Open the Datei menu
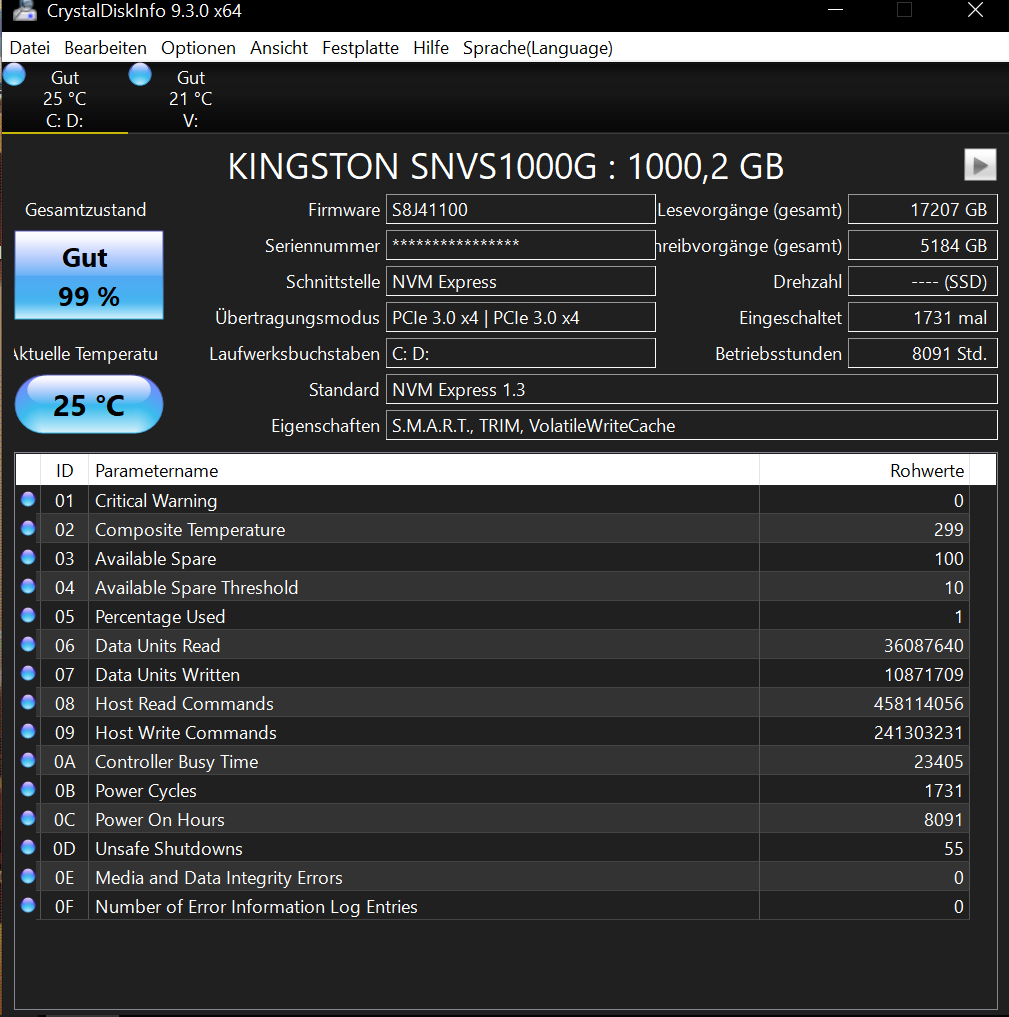This screenshot has height=1017, width=1009. point(29,48)
